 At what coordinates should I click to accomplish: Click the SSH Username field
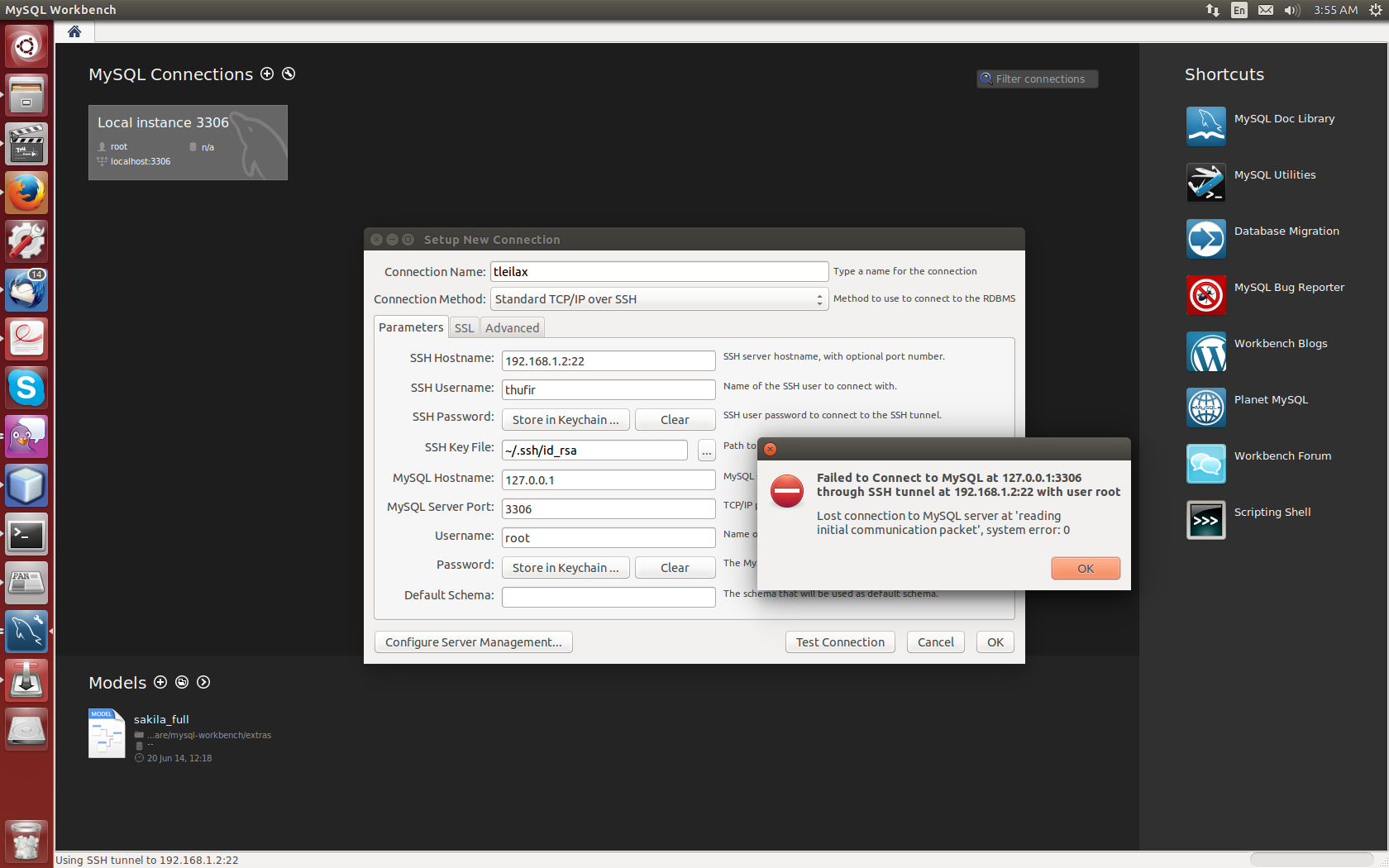[x=609, y=390]
